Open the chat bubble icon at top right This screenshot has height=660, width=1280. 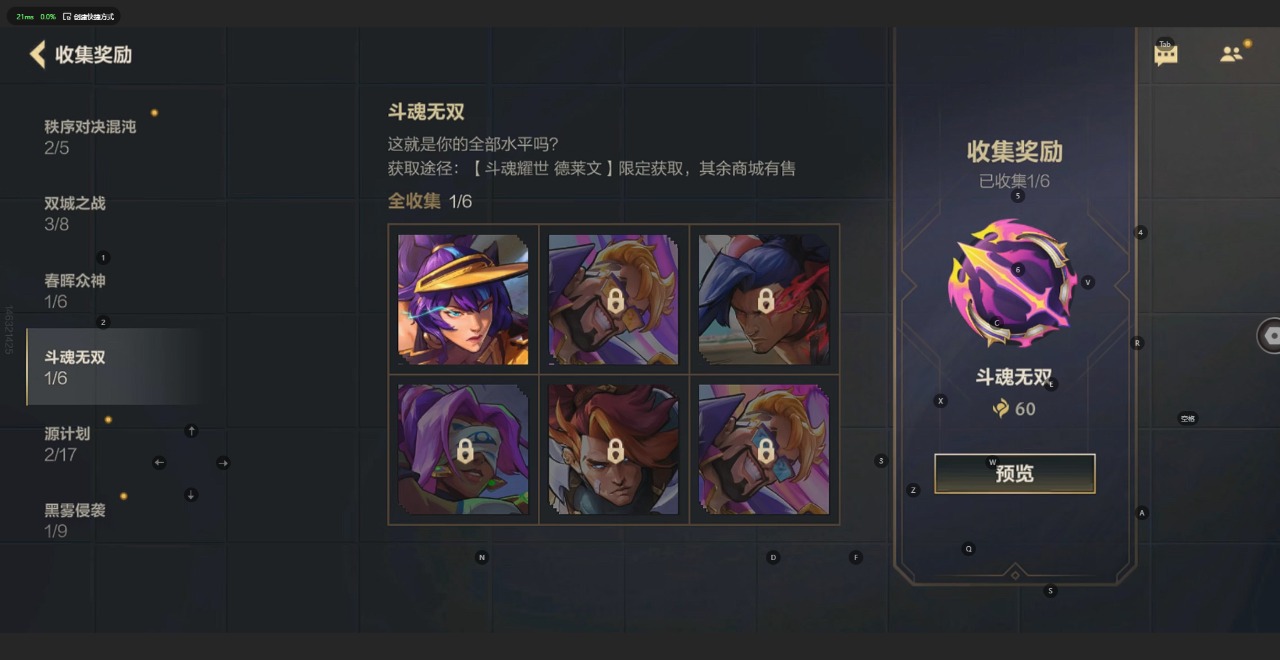click(x=1166, y=55)
